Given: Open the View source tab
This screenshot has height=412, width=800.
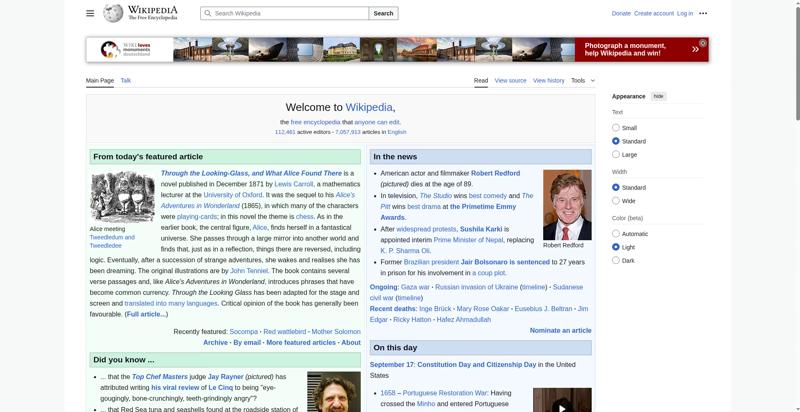Looking at the screenshot, I should point(510,81).
